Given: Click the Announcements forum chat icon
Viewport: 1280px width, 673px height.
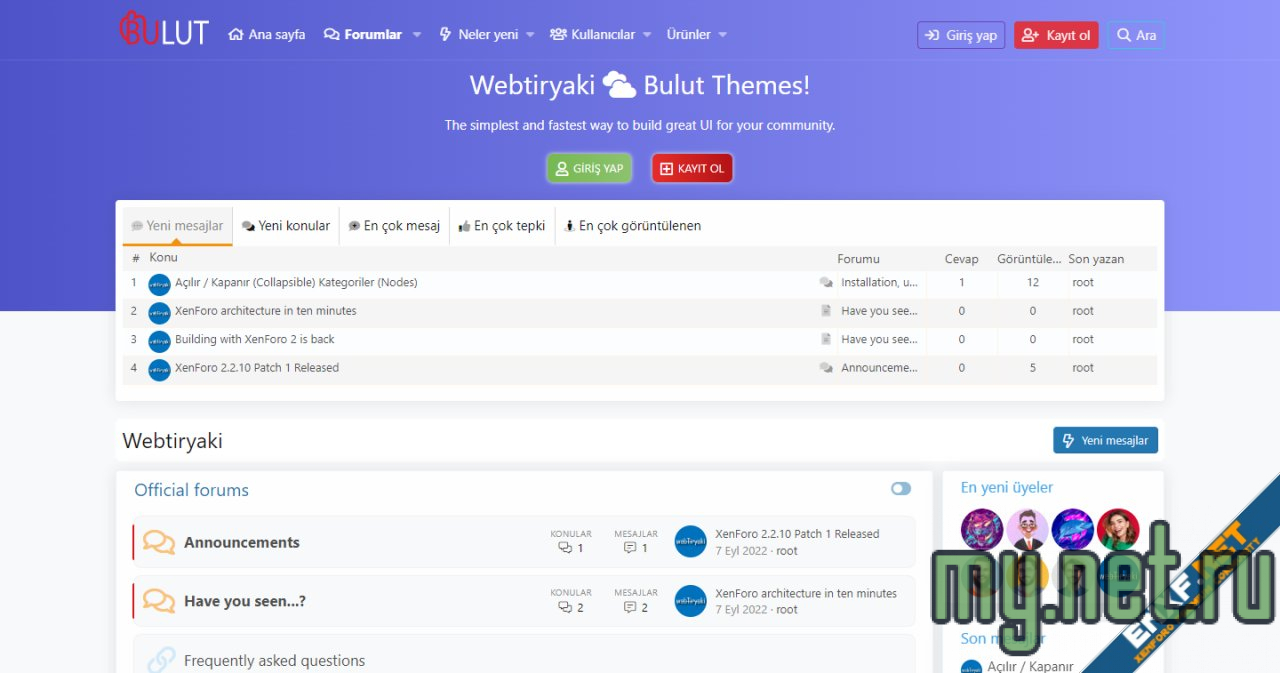Looking at the screenshot, I should tap(158, 541).
